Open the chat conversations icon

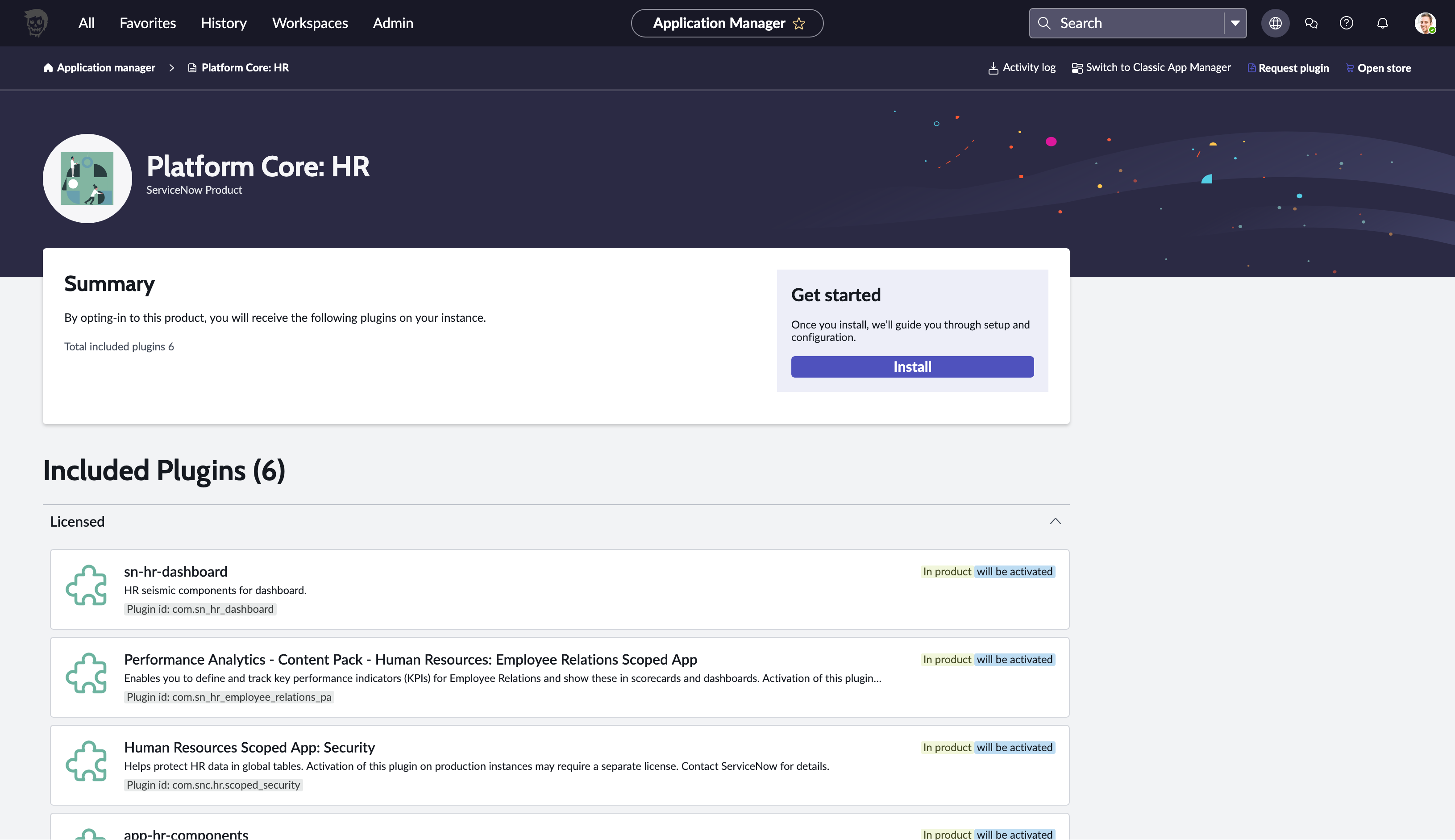[1311, 23]
